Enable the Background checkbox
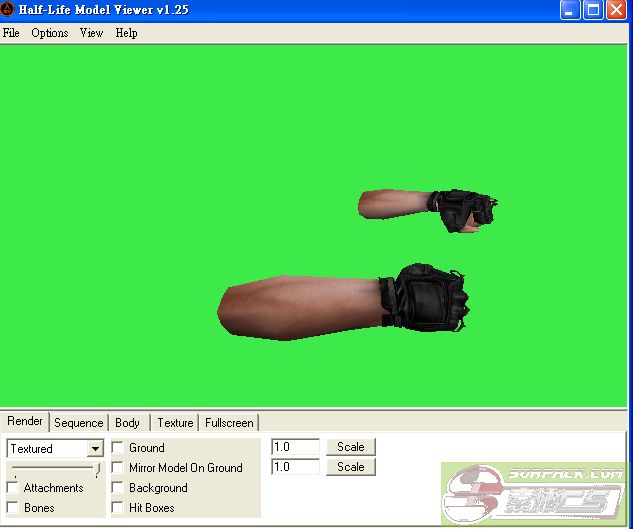The height and width of the screenshot is (529, 633). 117,487
